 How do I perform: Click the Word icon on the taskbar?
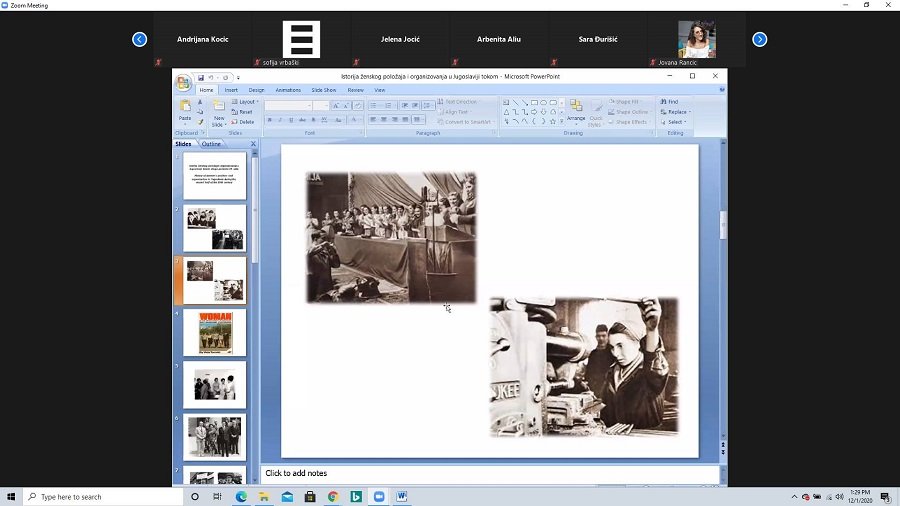pyautogui.click(x=402, y=496)
